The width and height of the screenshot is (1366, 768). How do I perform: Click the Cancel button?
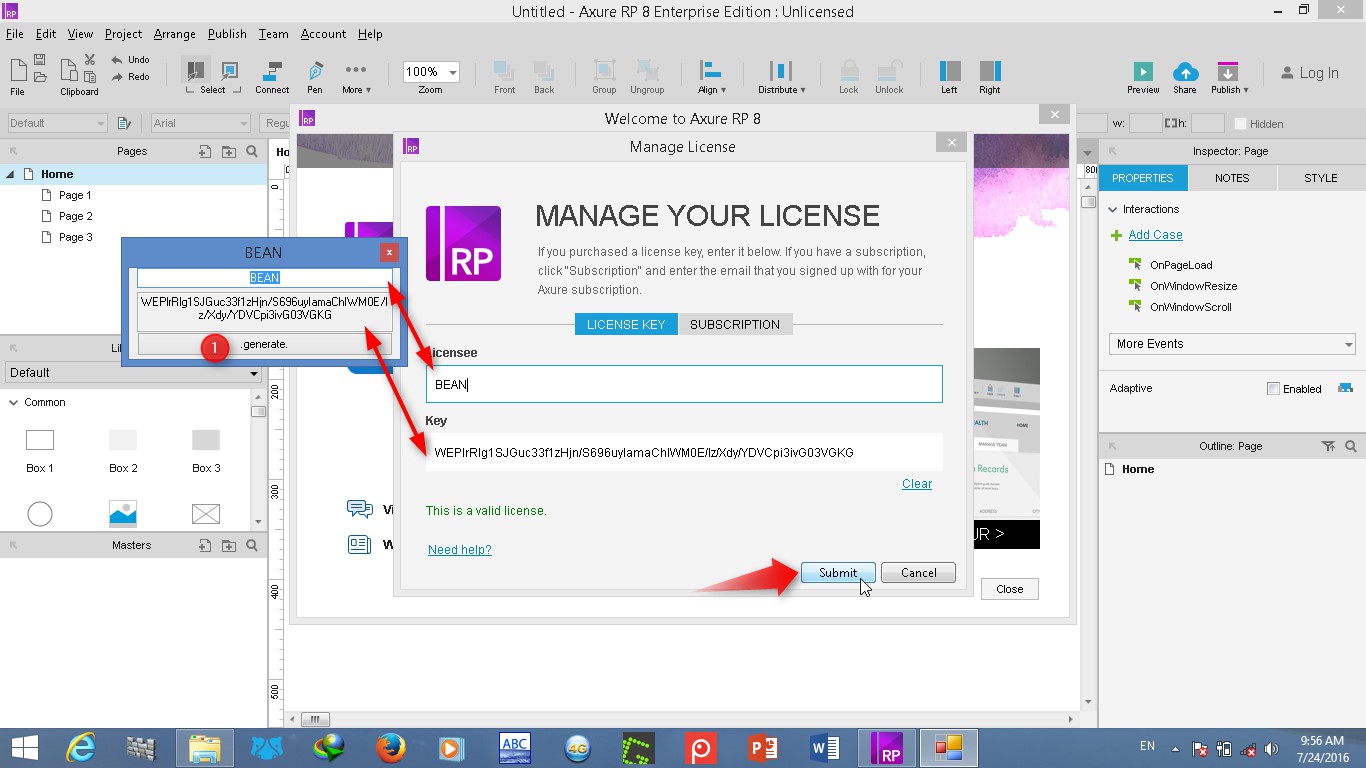click(918, 573)
